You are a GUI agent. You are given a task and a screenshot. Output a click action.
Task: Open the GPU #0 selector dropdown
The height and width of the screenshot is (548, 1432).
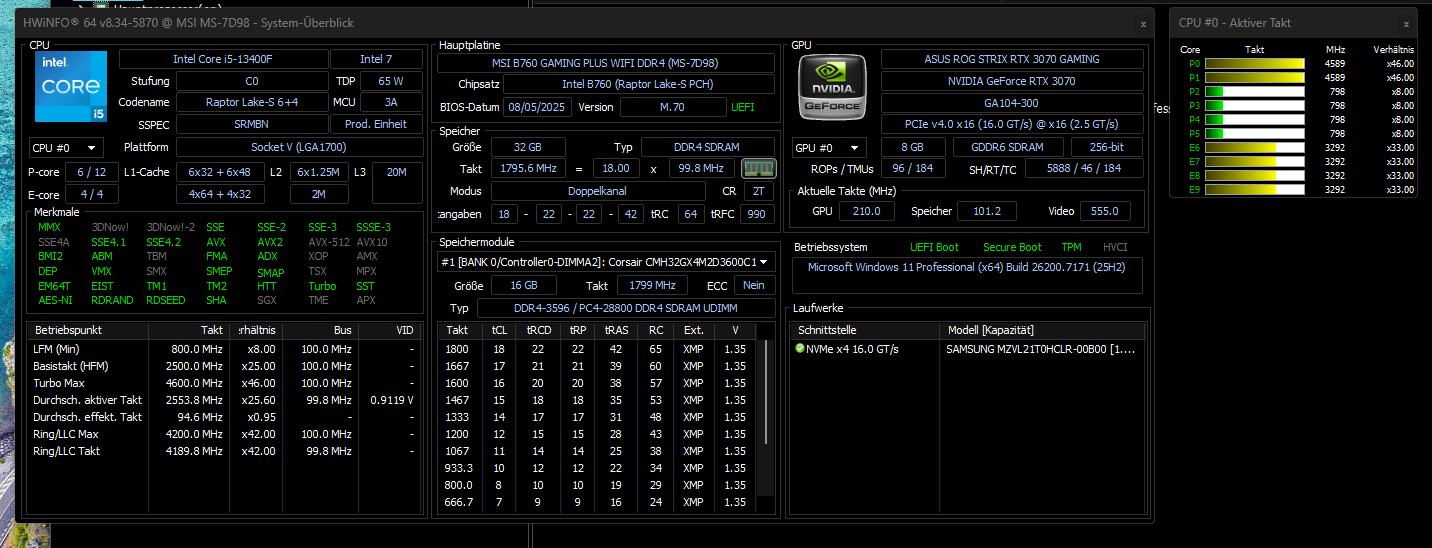[829, 147]
